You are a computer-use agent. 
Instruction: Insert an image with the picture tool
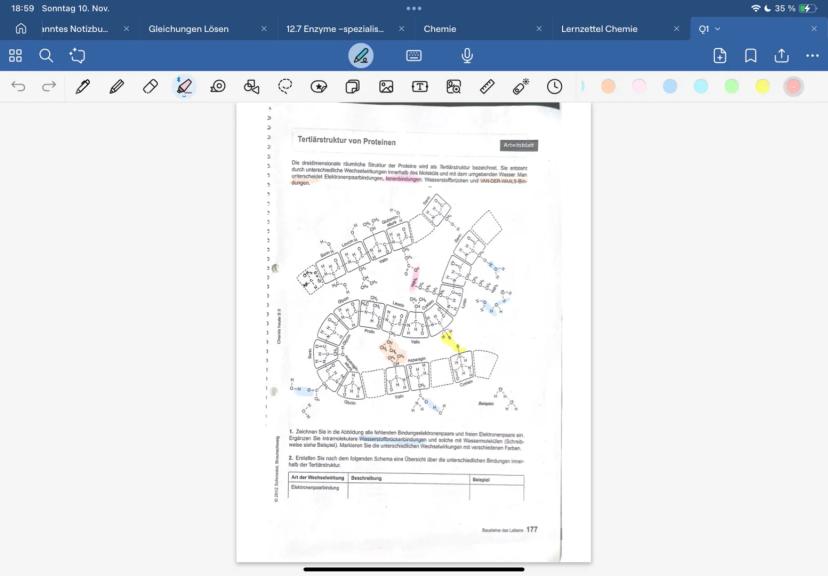(x=386, y=87)
